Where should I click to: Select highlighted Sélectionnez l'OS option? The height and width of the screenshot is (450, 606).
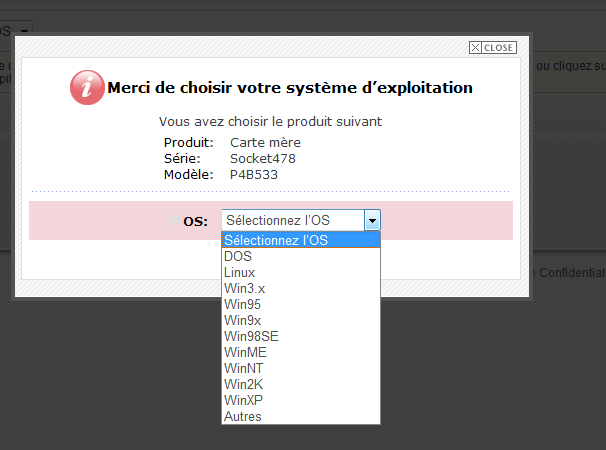tap(300, 240)
